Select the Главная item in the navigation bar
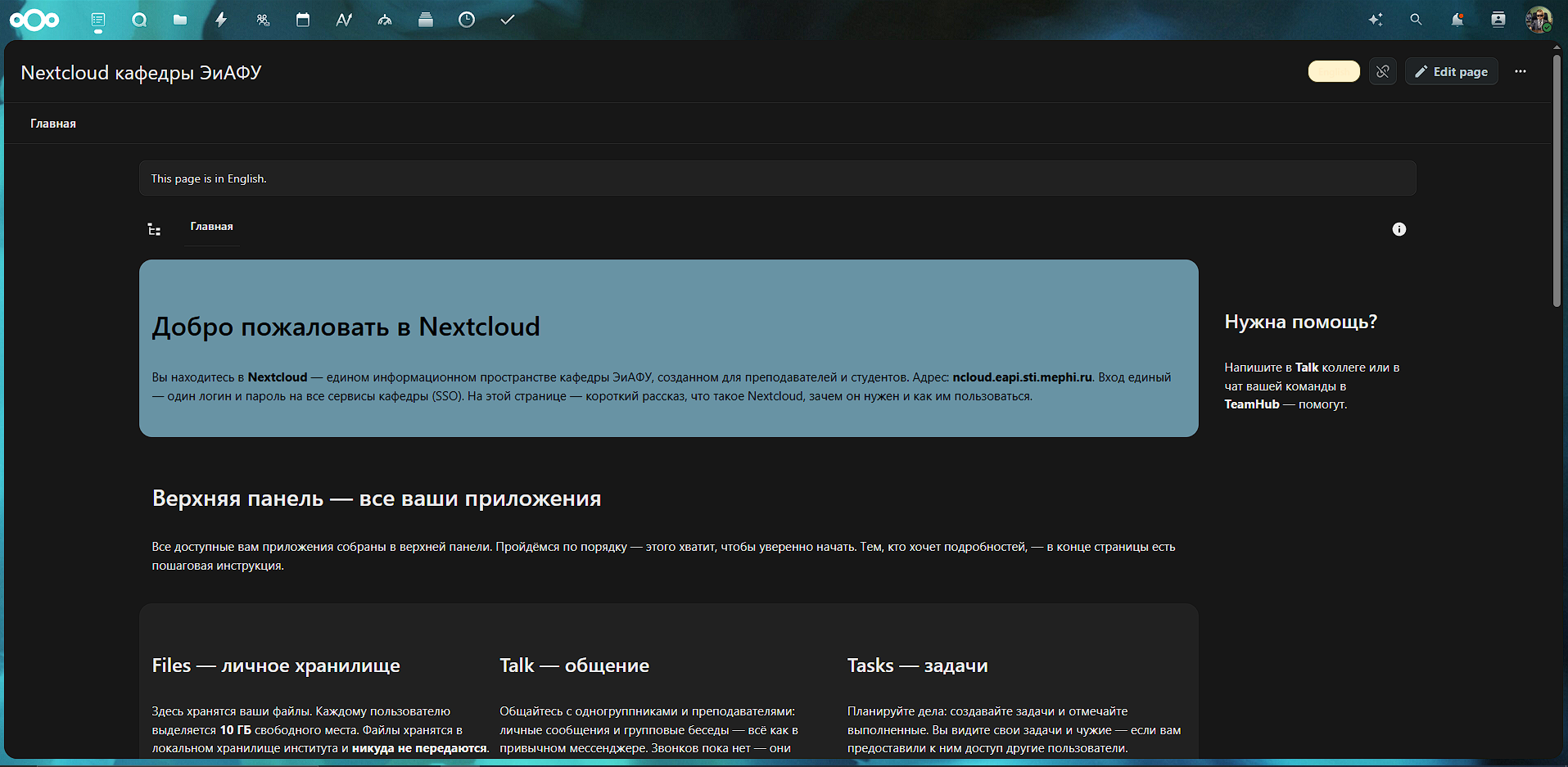Viewport: 1568px width, 767px height. pos(53,124)
